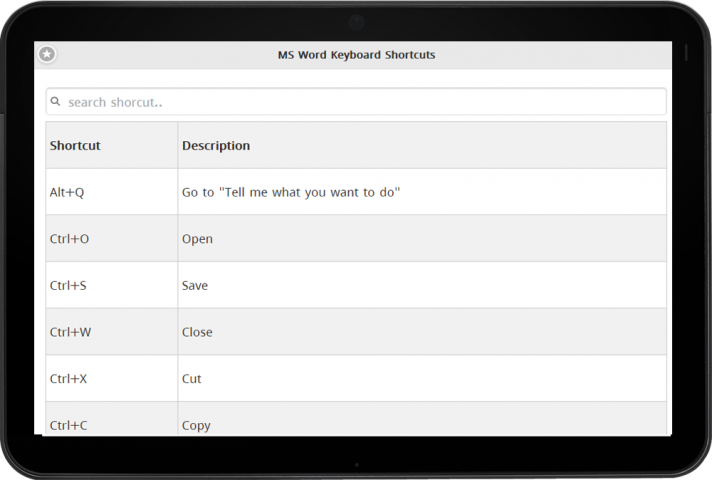The height and width of the screenshot is (480, 712).
Task: Click the Cut description row
Action: click(192, 379)
